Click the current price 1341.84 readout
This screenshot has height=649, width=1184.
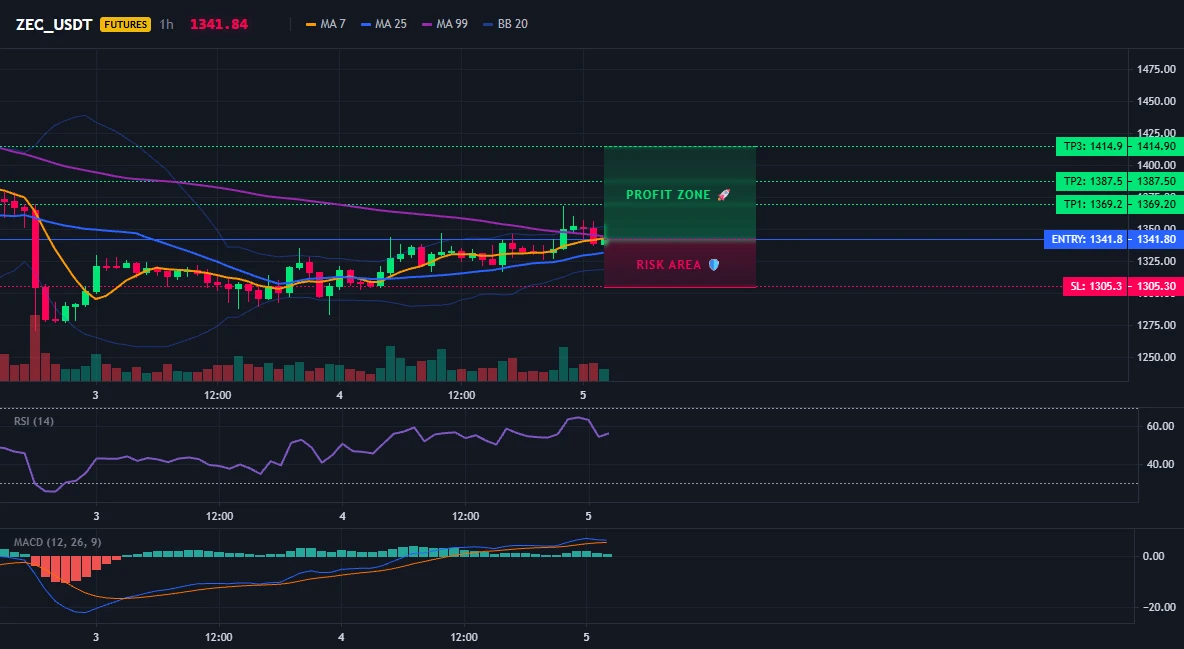(x=219, y=24)
